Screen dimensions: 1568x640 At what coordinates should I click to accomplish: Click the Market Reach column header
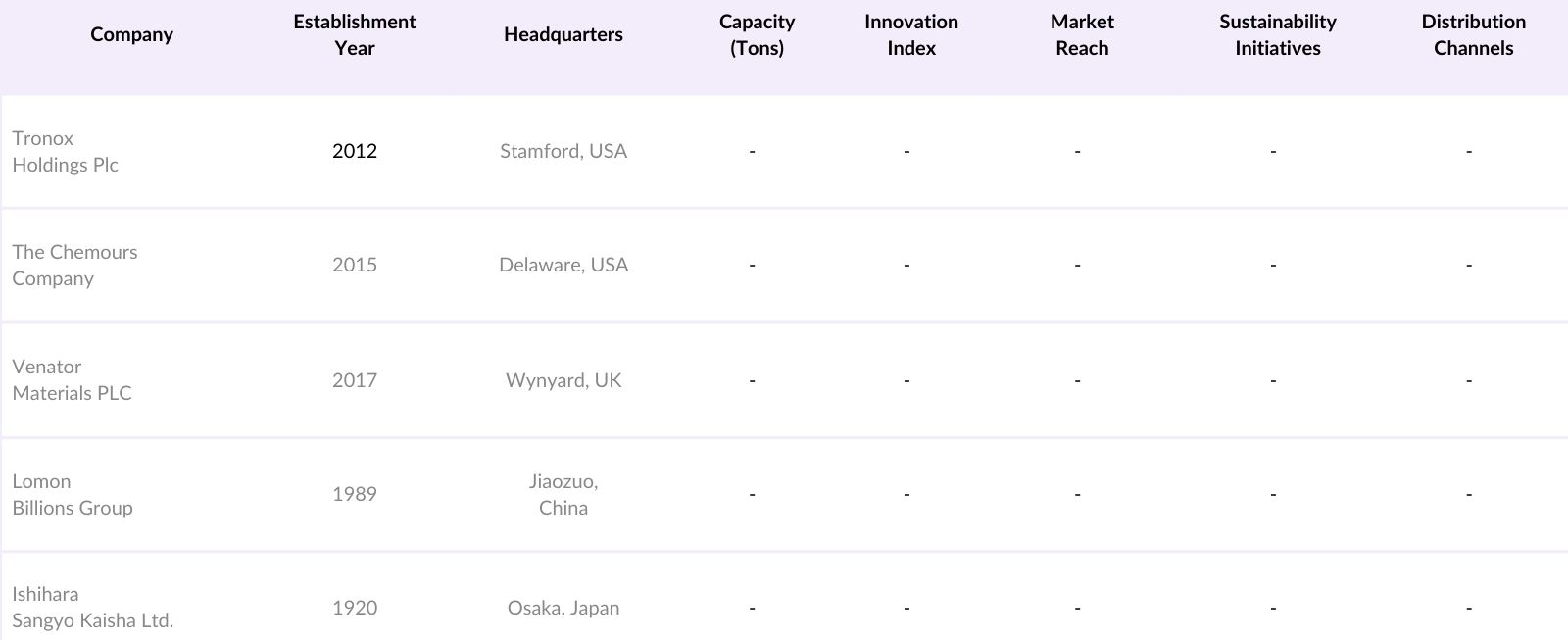click(x=1082, y=34)
